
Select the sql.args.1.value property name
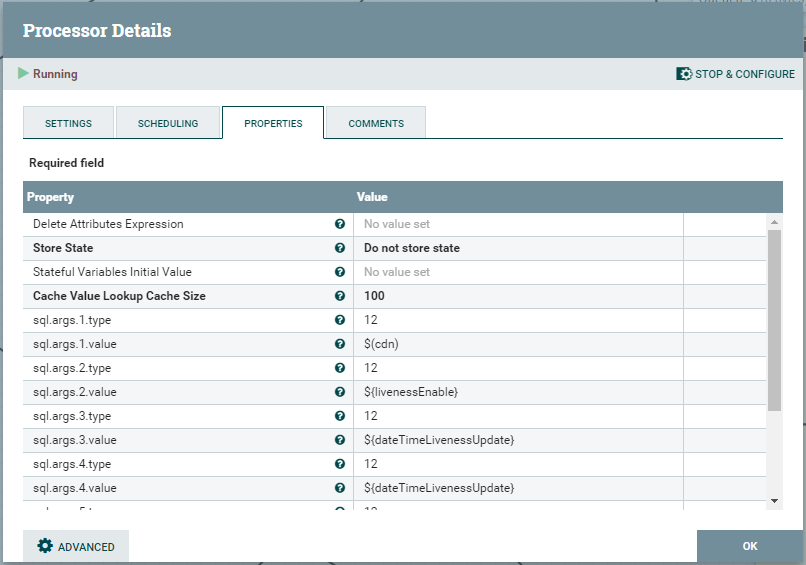pos(75,344)
